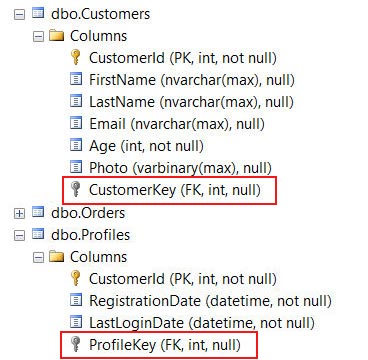Expand the dbo.Orders table node
Image resolution: width=368 pixels, height=360 pixels.
point(20,213)
